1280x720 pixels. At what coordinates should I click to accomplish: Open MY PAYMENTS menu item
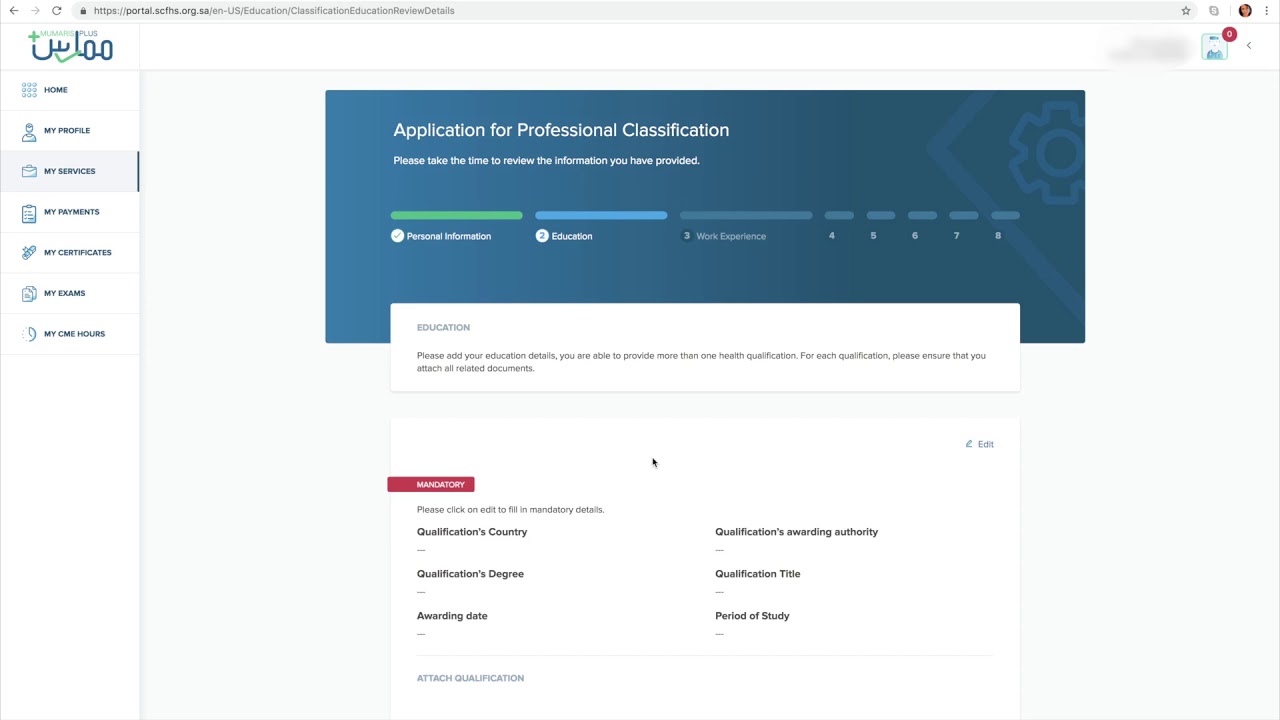point(72,212)
